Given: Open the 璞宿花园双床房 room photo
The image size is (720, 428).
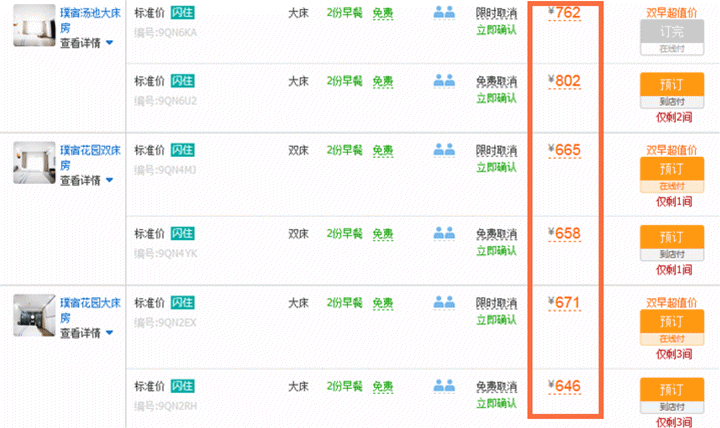Looking at the screenshot, I should click(x=34, y=163).
